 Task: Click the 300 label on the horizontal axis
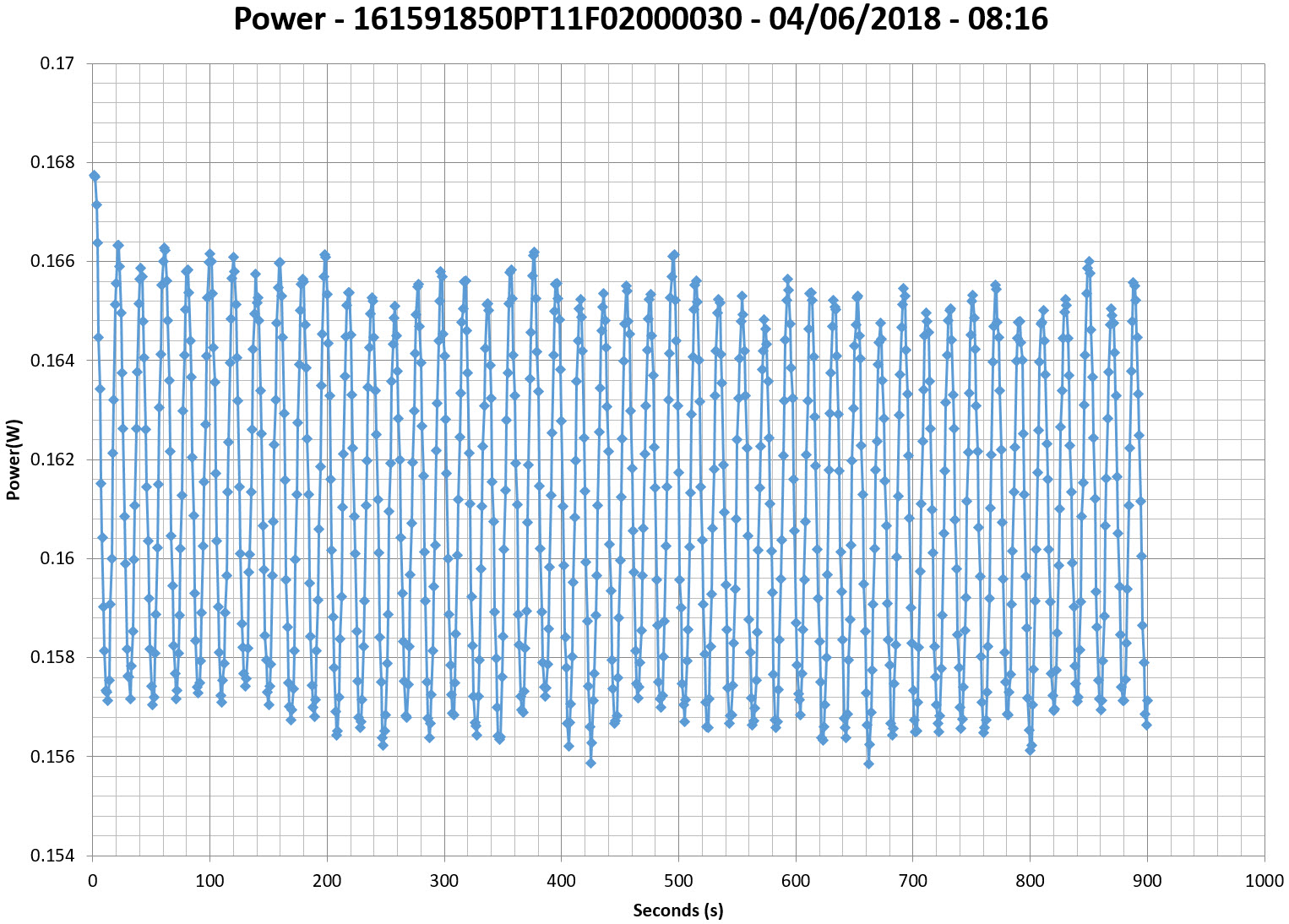click(443, 881)
